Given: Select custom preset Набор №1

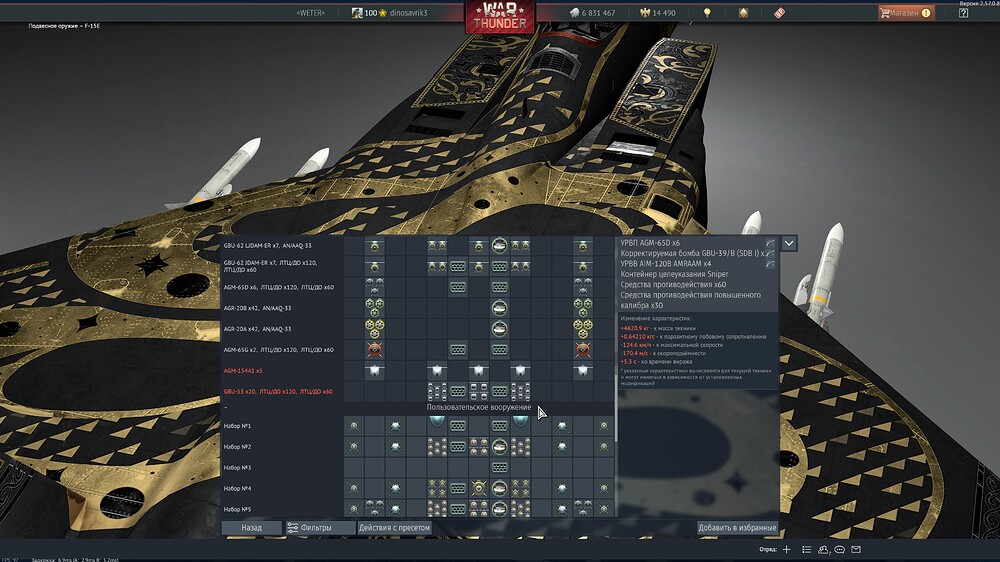Looking at the screenshot, I should click(237, 425).
